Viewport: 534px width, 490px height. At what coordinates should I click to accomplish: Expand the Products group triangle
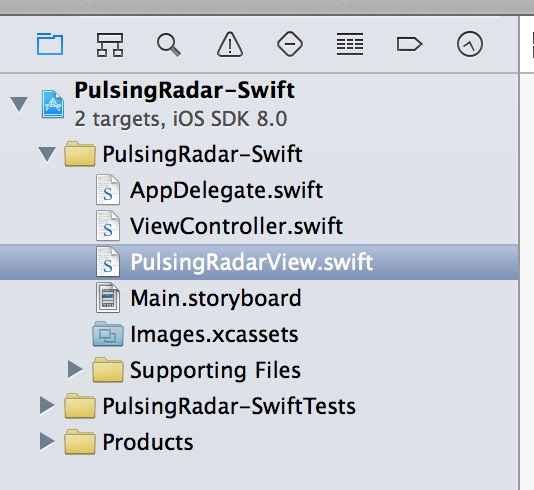47,441
